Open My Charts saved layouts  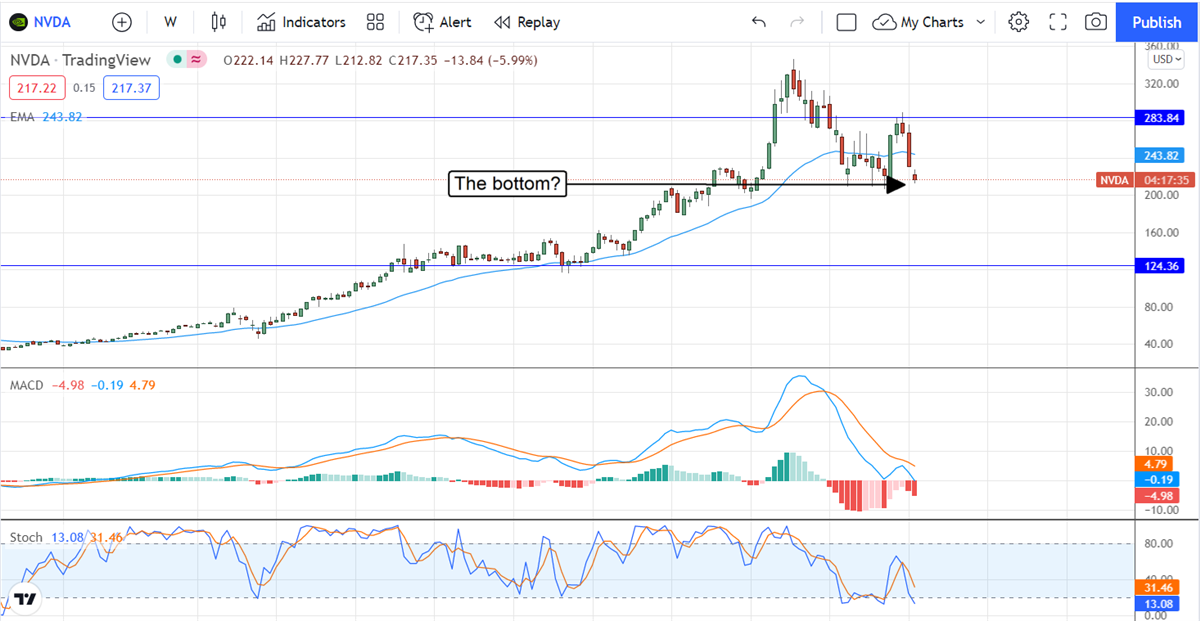point(918,21)
